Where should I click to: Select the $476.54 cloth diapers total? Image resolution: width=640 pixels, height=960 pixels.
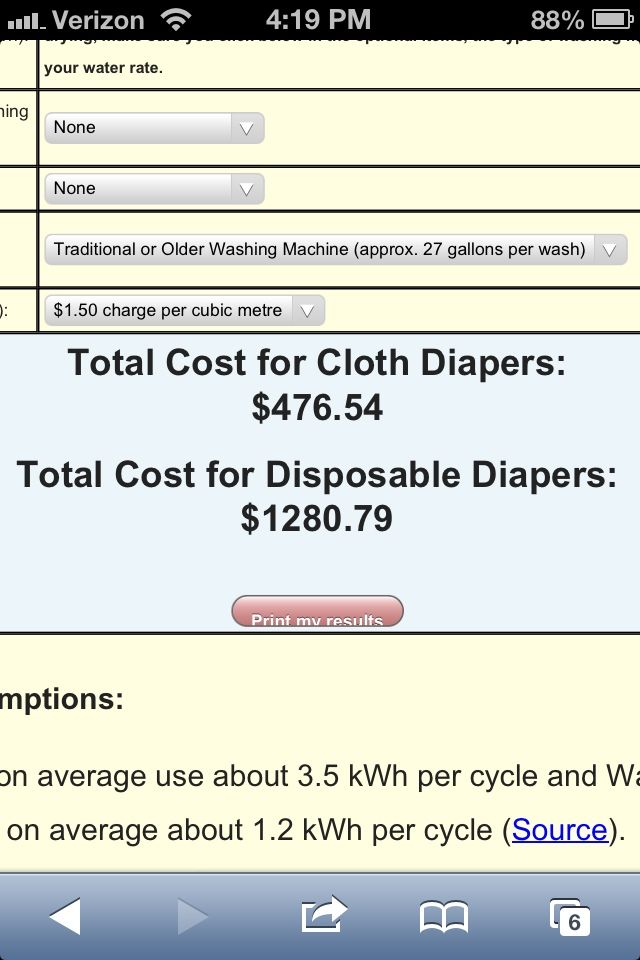pyautogui.click(x=317, y=407)
